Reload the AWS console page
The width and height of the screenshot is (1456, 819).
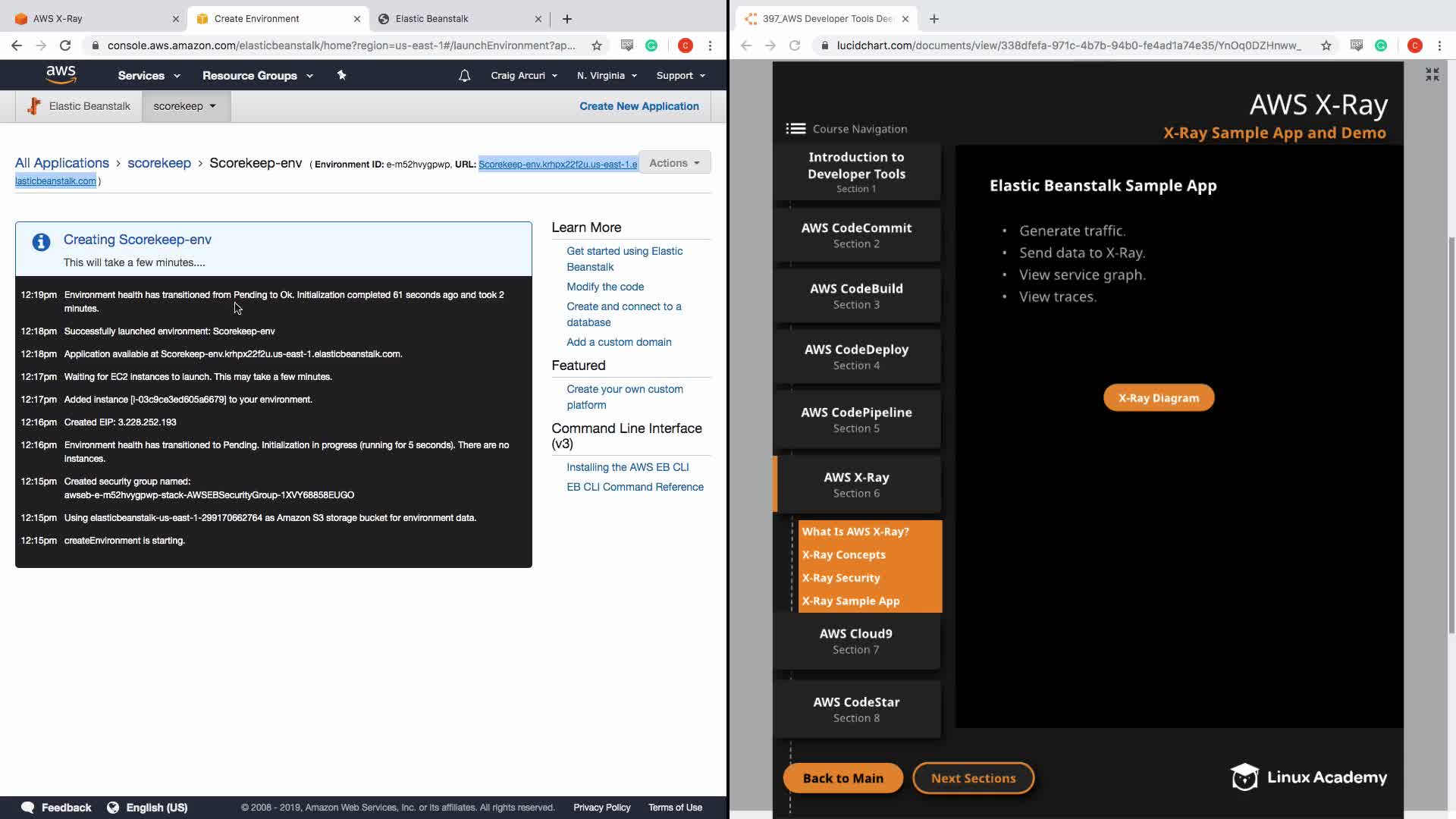(65, 45)
